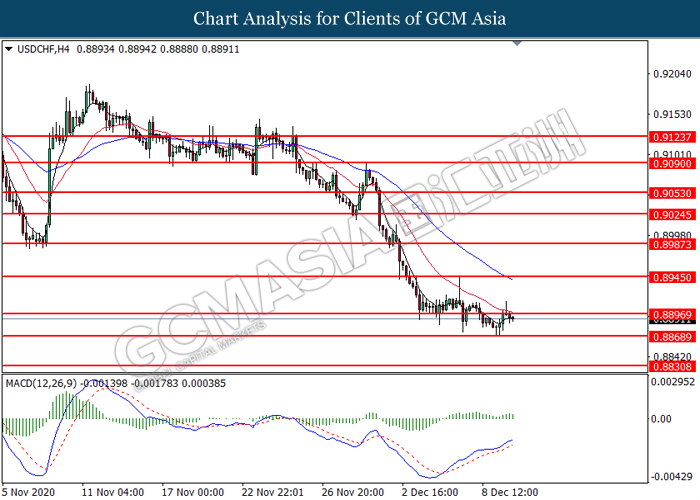Image resolution: width=700 pixels, height=500 pixels.
Task: Click the 0.88420 price axis value
Action: tap(672, 357)
